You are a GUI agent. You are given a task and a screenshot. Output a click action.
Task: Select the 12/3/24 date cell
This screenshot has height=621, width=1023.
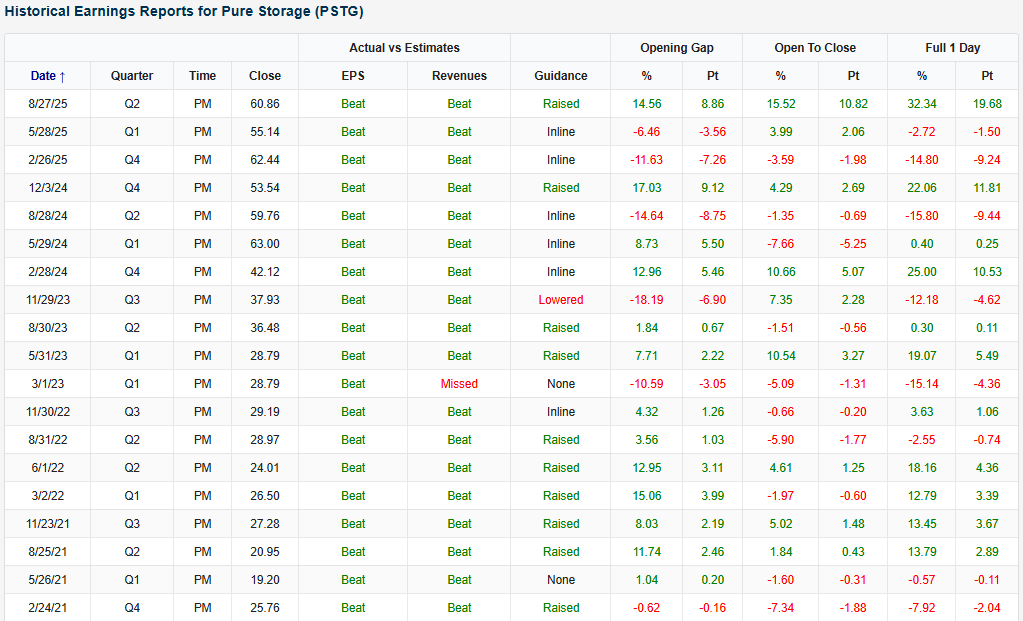(48, 188)
